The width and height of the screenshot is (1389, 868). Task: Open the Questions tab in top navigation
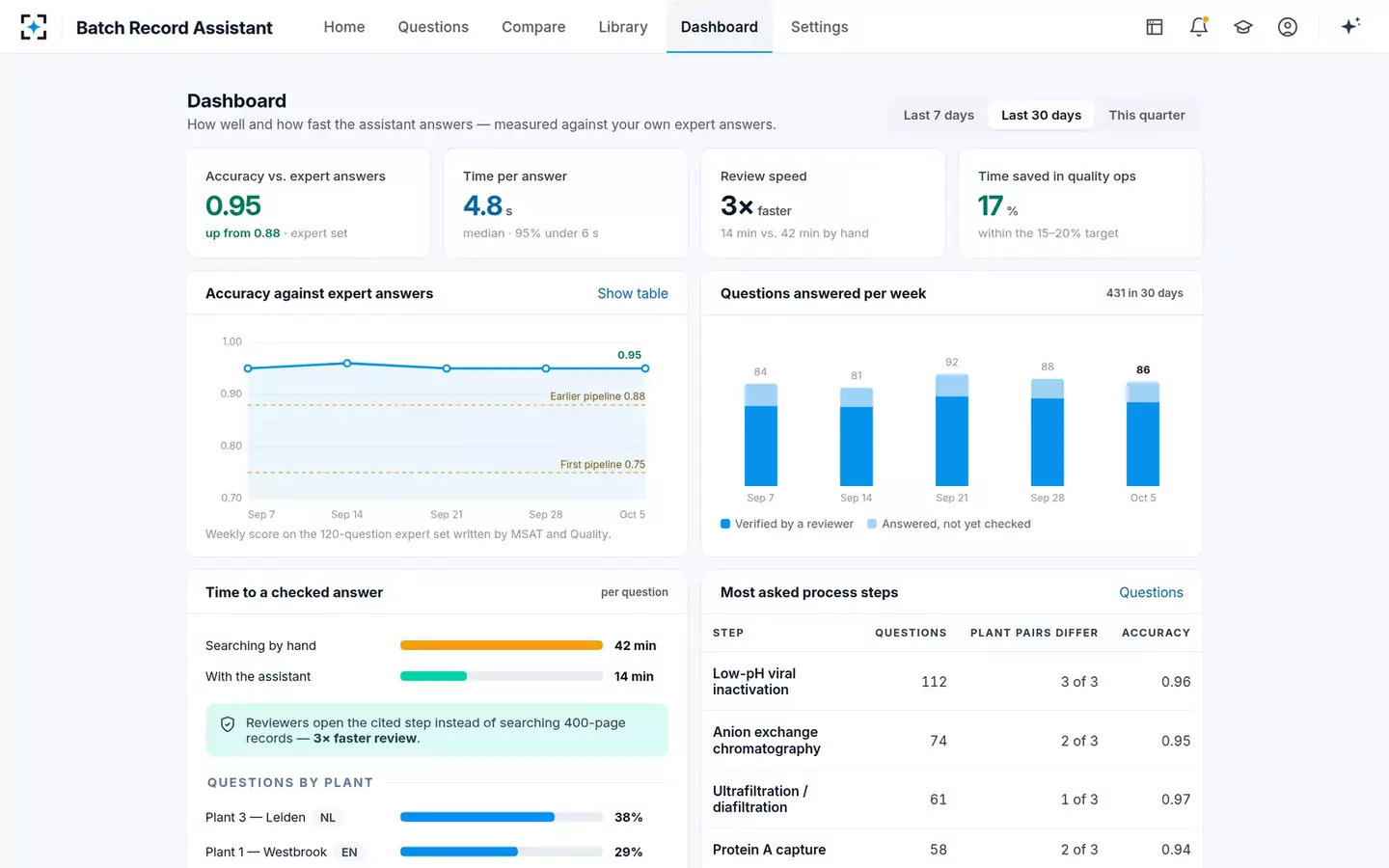tap(433, 27)
